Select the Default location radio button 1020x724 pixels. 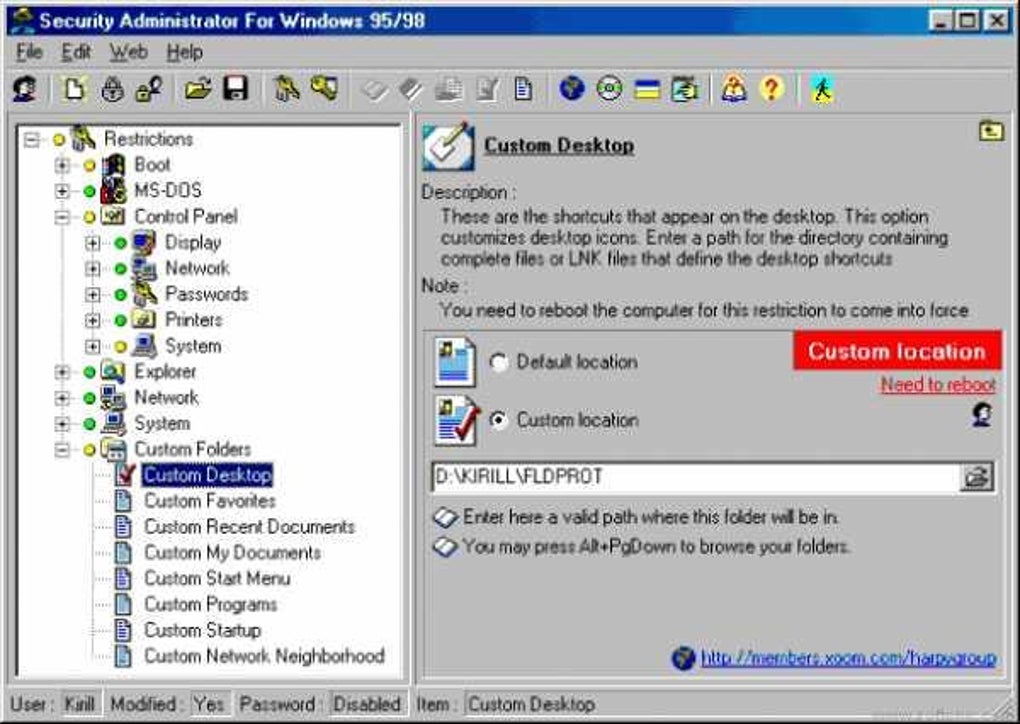pos(499,362)
